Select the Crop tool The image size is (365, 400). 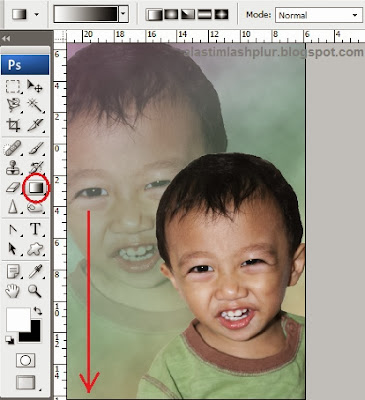pyautogui.click(x=13, y=125)
